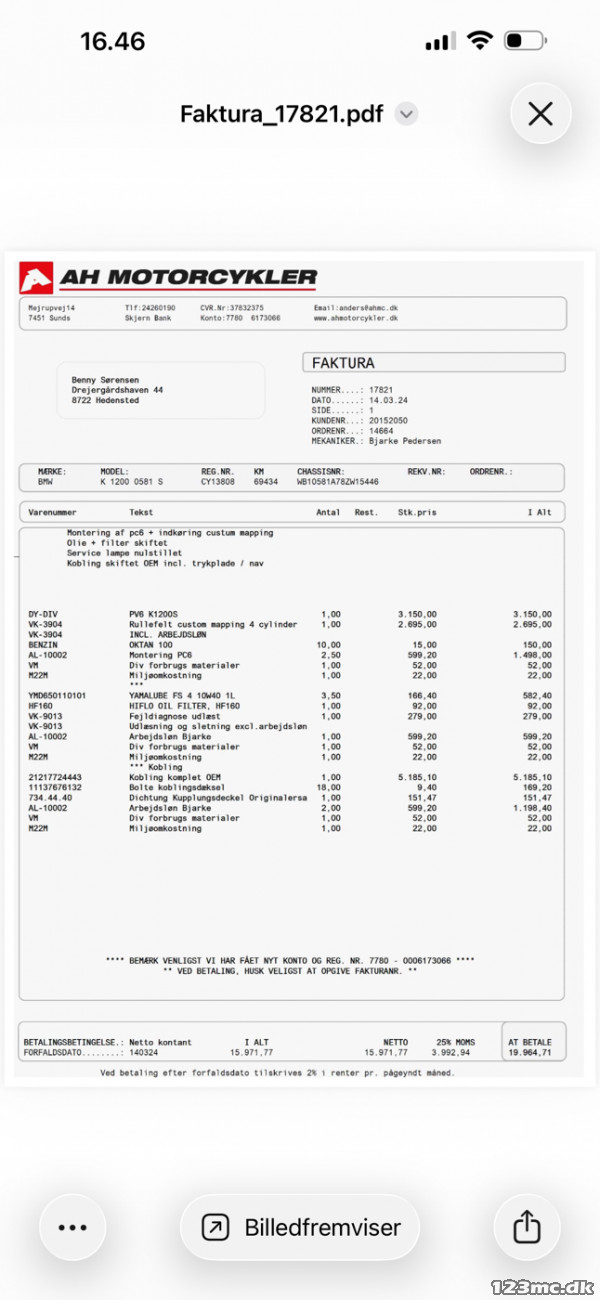Open the three-dot more options menu
Screen dimensions: 600x1300
tap(73, 1227)
